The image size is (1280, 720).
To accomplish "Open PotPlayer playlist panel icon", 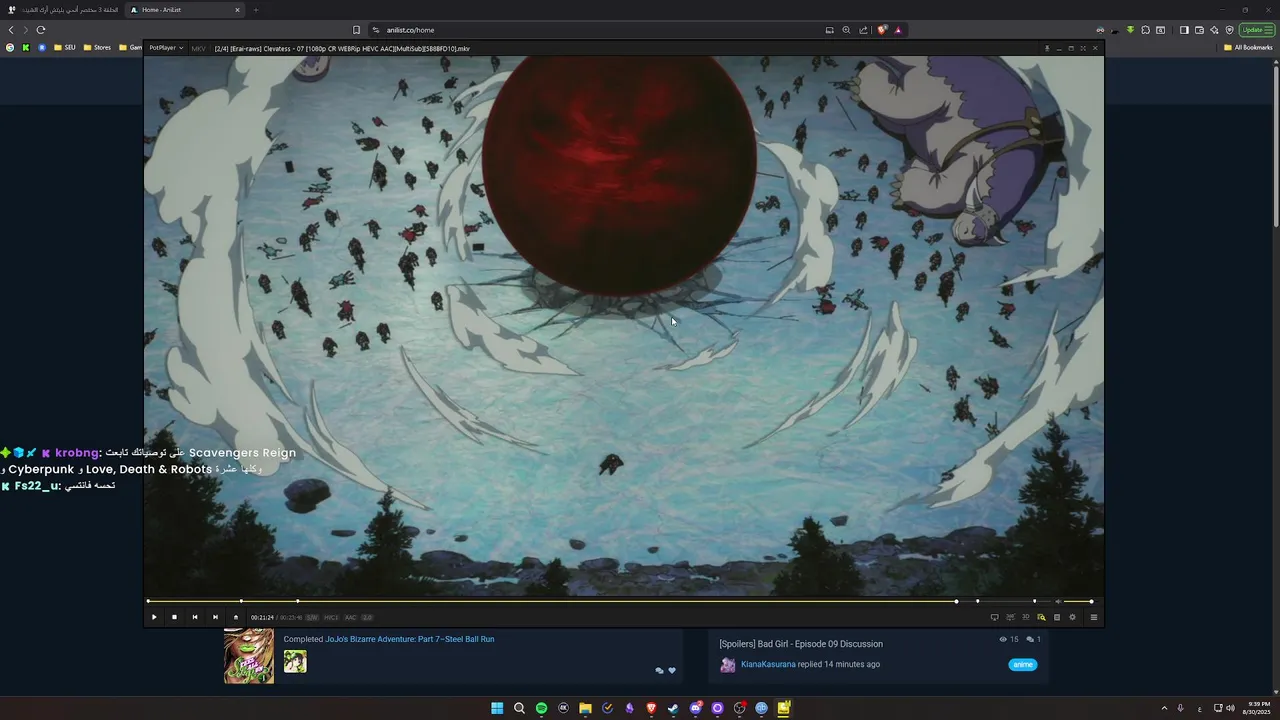I will pos(1057,617).
